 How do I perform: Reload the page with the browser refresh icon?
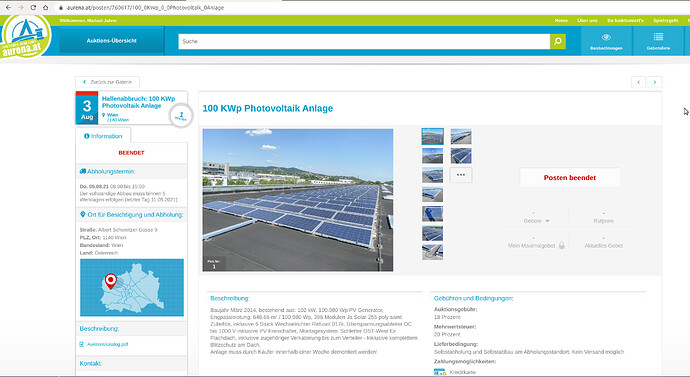point(33,7)
